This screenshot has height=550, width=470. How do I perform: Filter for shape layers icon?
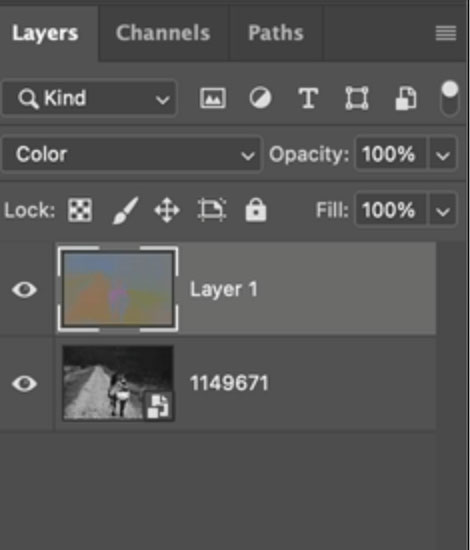tap(357, 98)
